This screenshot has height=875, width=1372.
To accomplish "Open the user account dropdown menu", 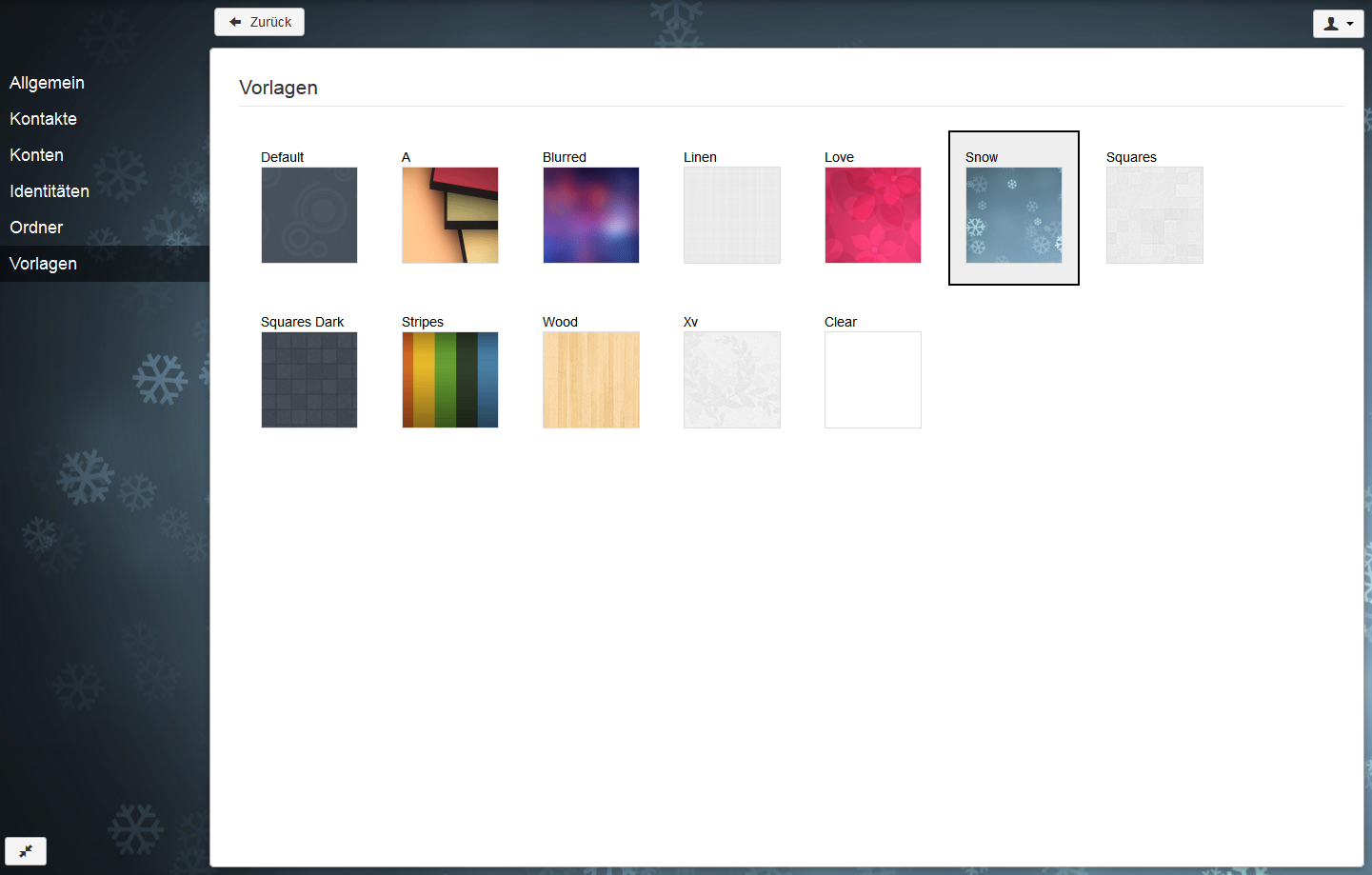I will [x=1338, y=24].
